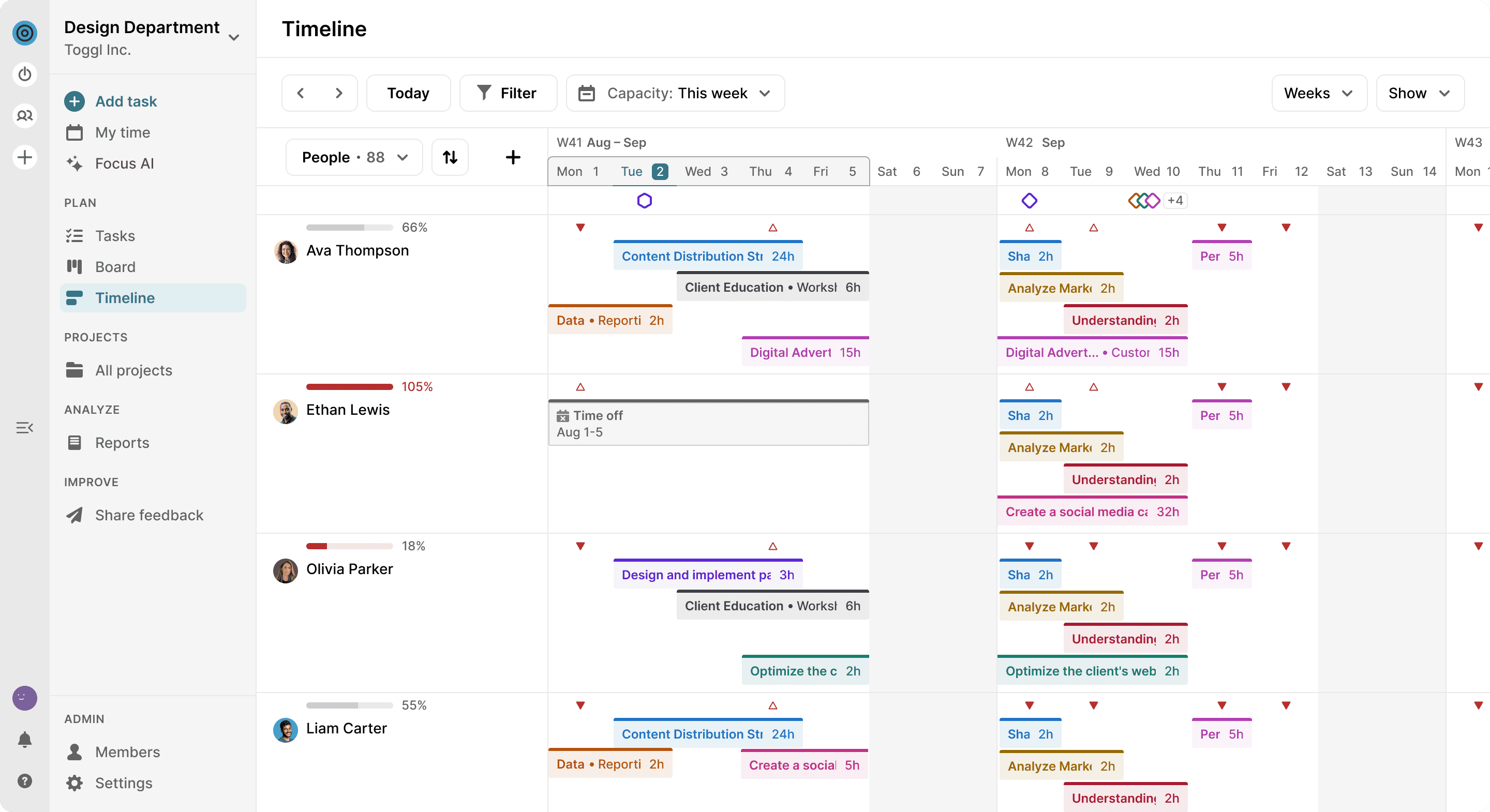The height and width of the screenshot is (812, 1490).
Task: Click Ethan Lewis's 105% capacity bar
Action: (x=349, y=386)
